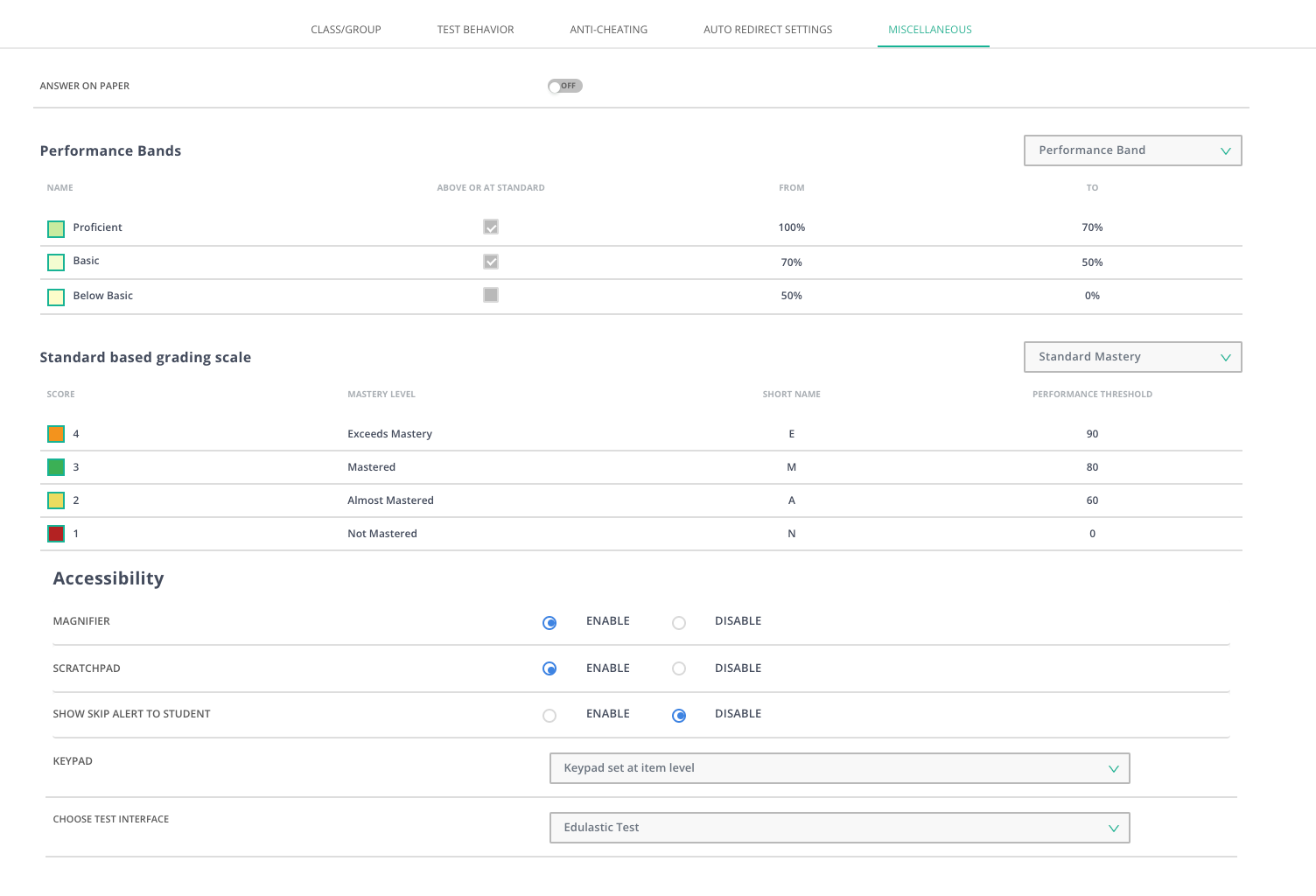Click the Above or At Standard header
The image size is (1316, 896).
(491, 188)
